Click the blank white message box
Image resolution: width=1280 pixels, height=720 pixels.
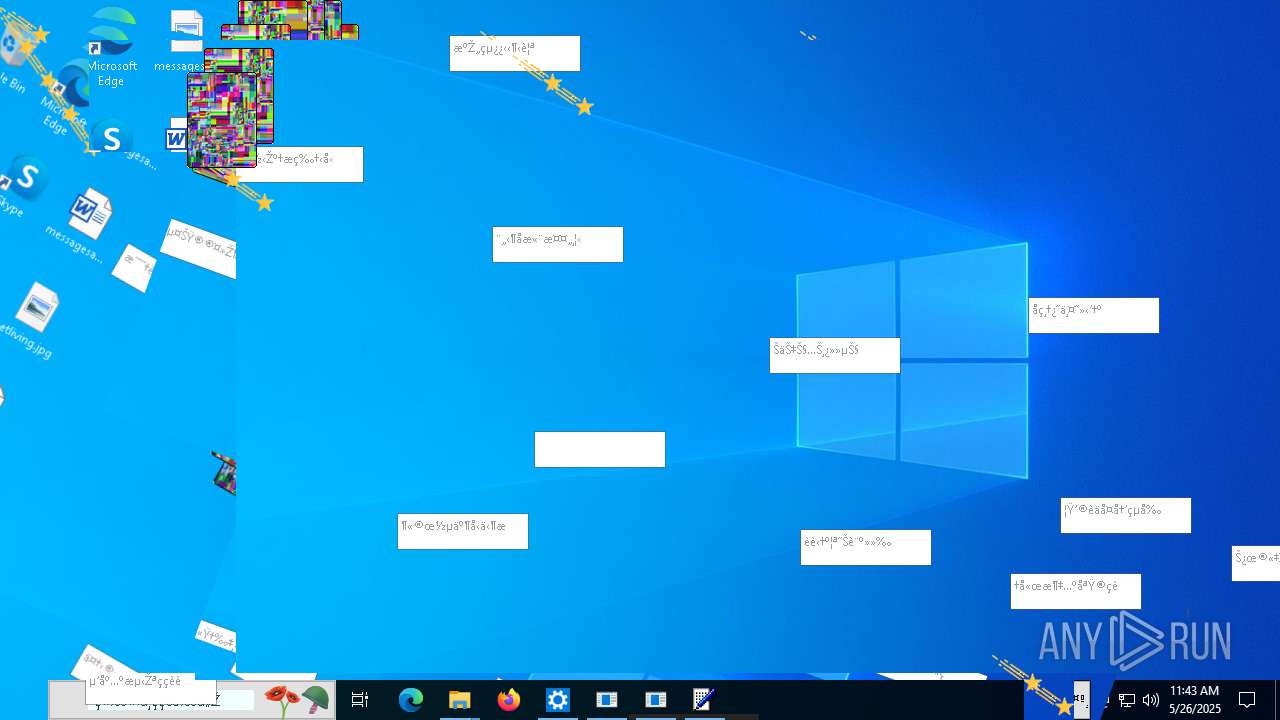600,449
